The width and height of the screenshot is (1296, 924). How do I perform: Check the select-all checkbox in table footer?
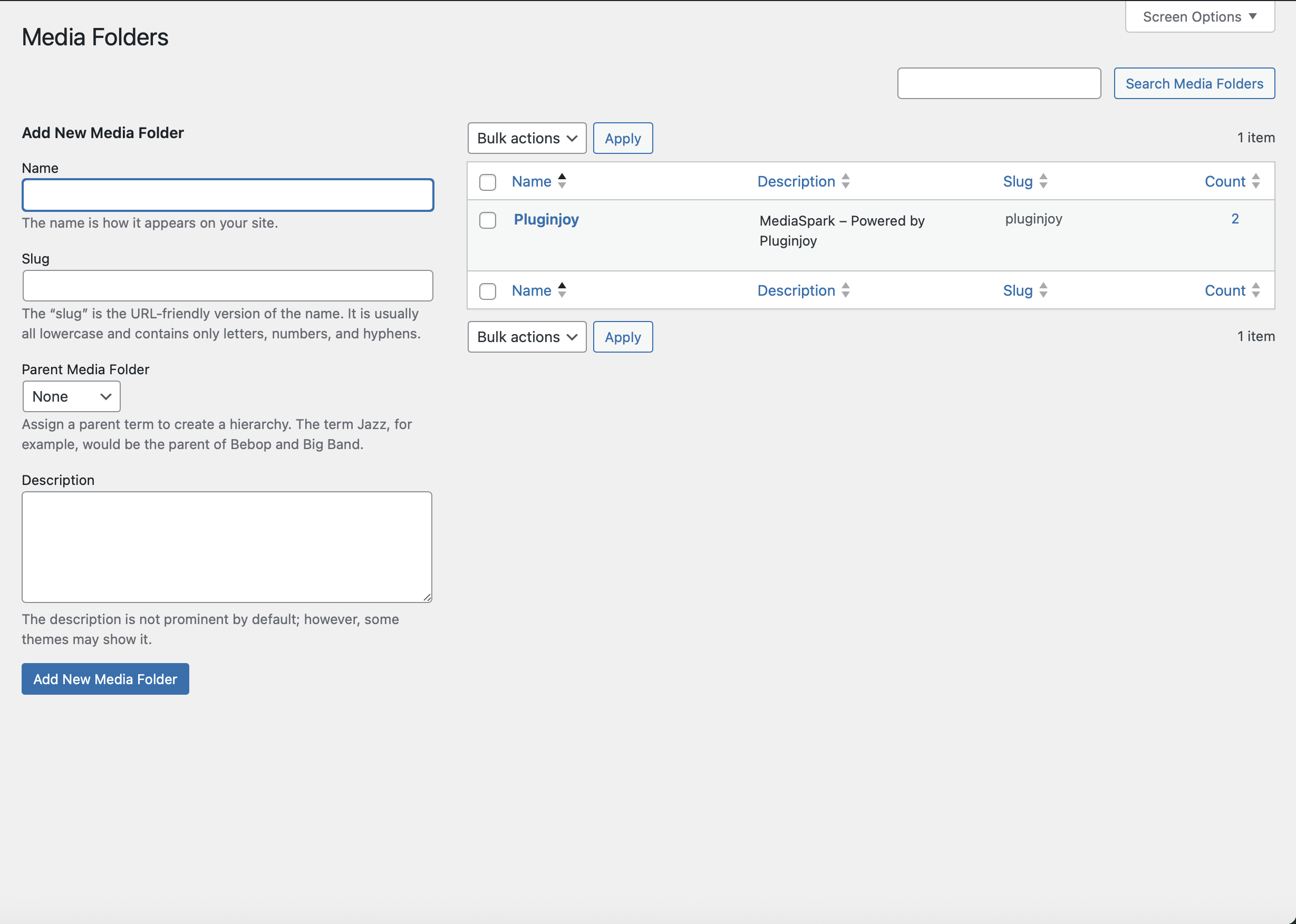pyautogui.click(x=487, y=291)
